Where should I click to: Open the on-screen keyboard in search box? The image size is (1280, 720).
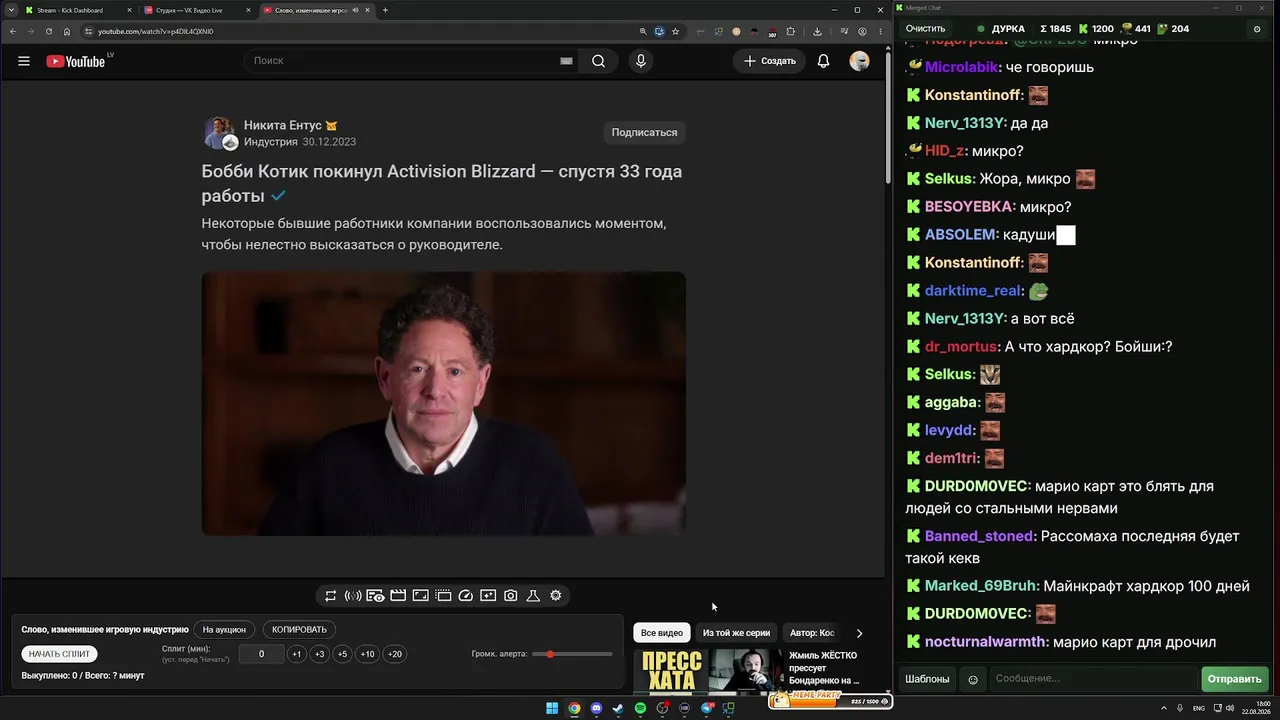tap(566, 61)
